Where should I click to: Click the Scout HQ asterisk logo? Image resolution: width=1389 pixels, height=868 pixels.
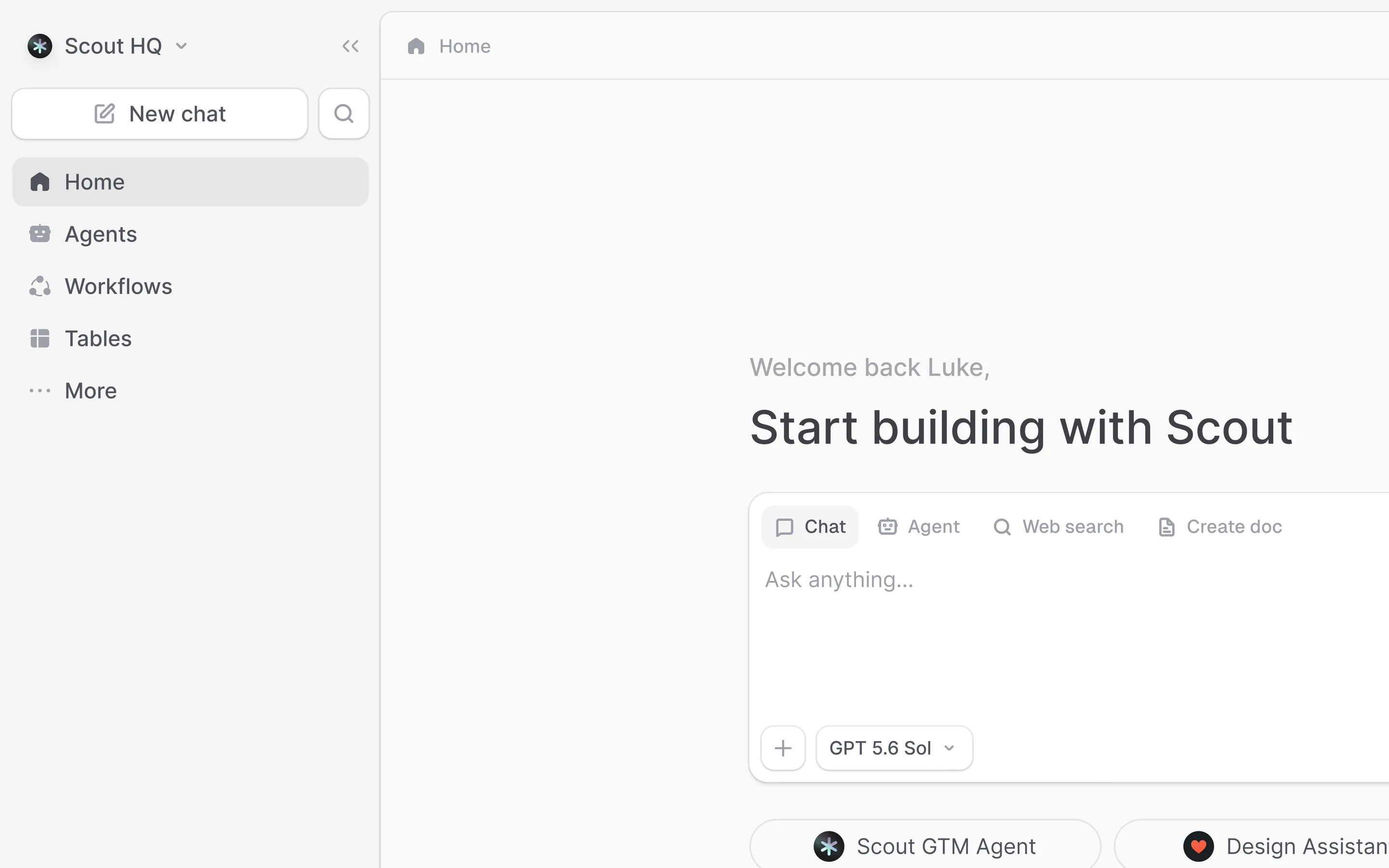[x=40, y=46]
